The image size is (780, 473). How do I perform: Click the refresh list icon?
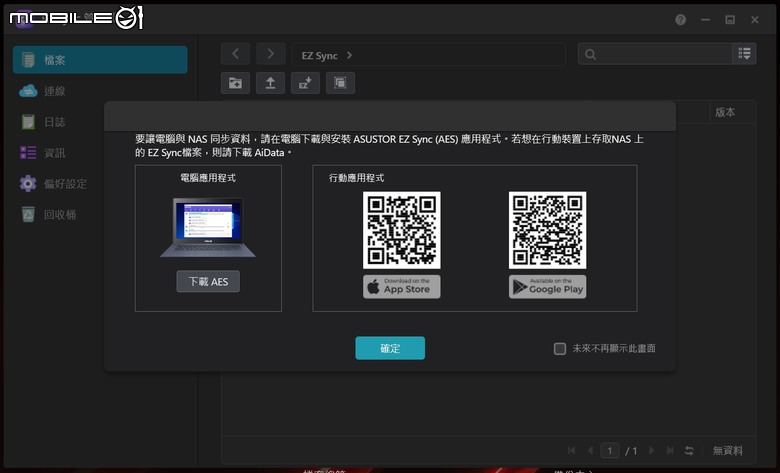689,451
